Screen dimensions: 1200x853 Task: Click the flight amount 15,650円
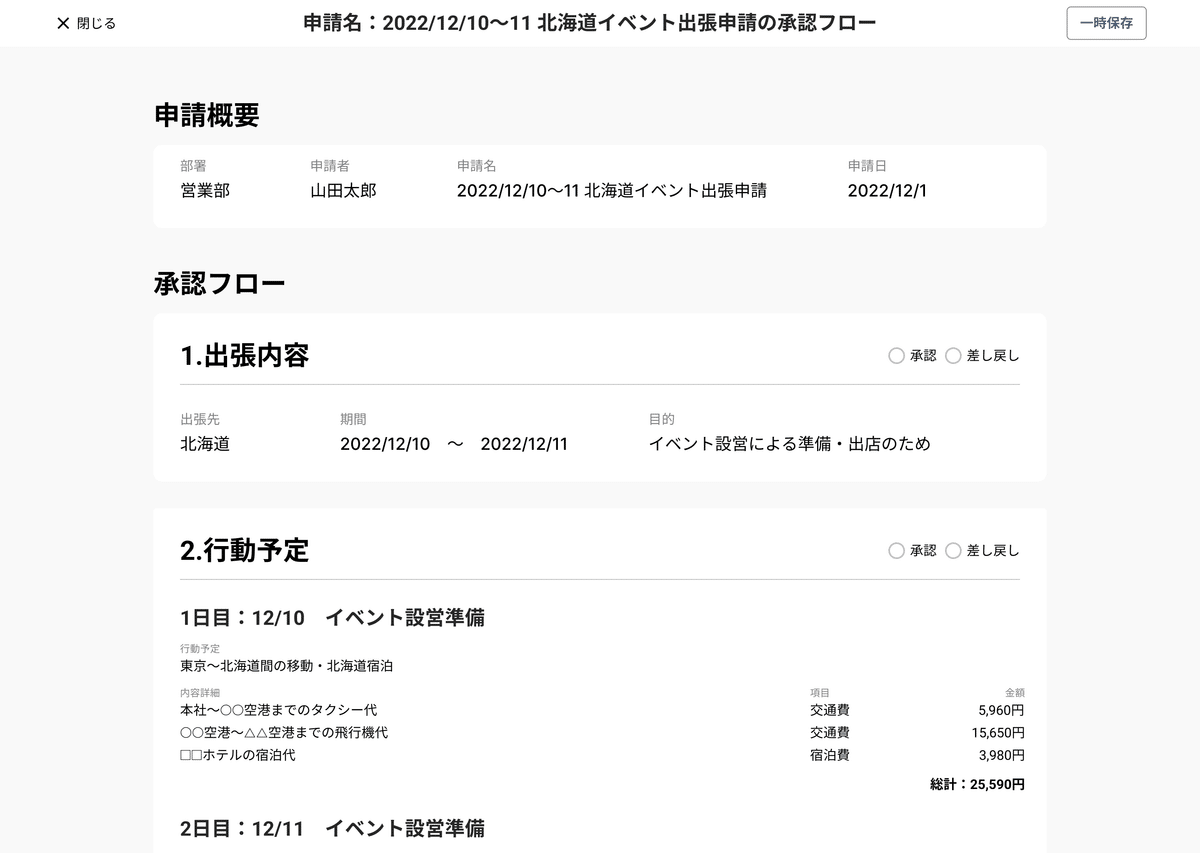tap(997, 733)
